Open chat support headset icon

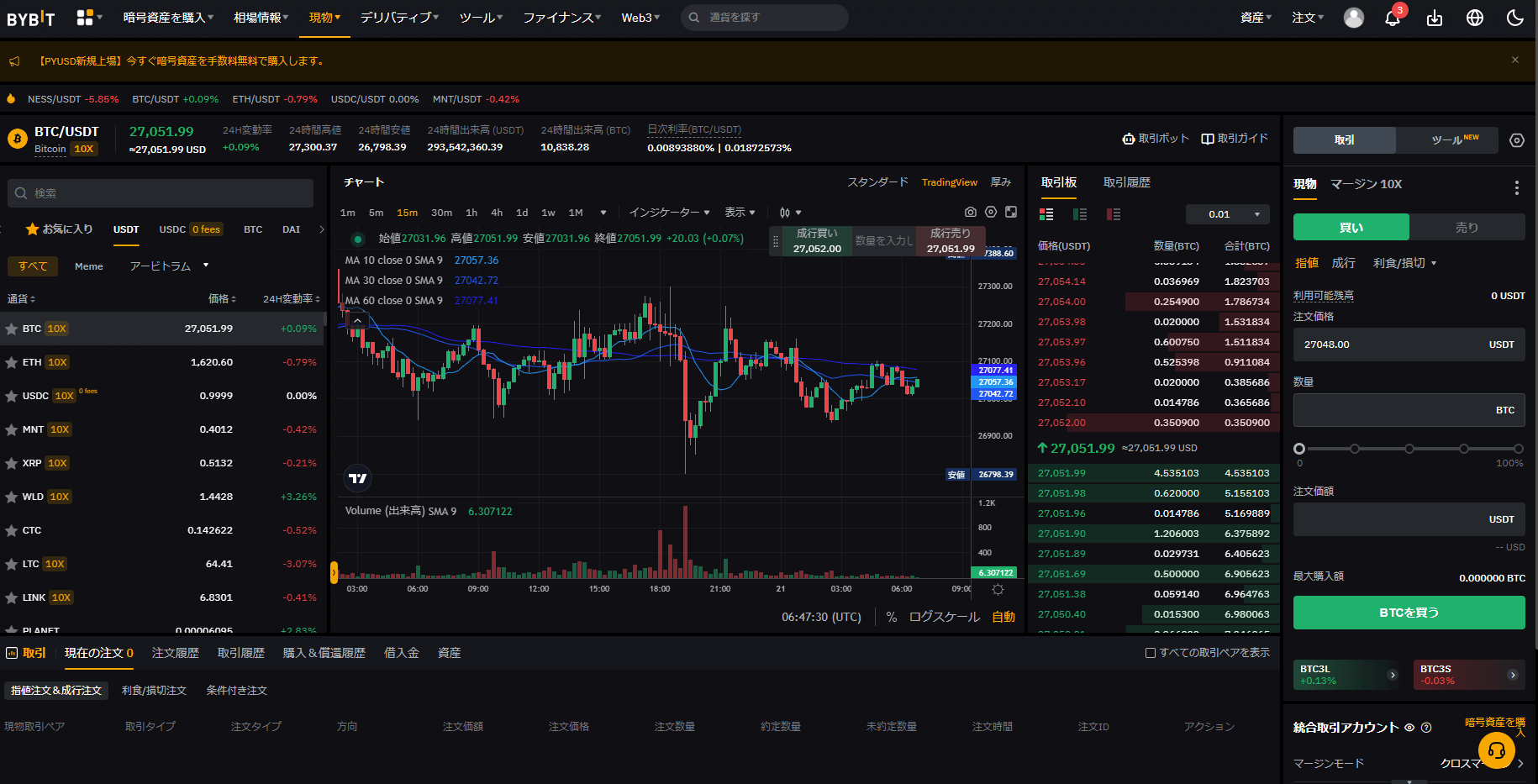tap(1497, 750)
